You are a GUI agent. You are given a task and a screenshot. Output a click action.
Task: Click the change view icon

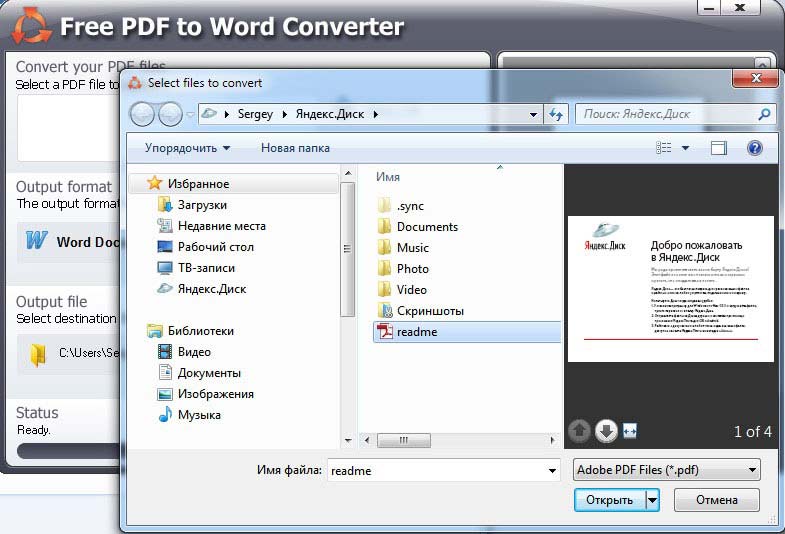click(x=663, y=148)
